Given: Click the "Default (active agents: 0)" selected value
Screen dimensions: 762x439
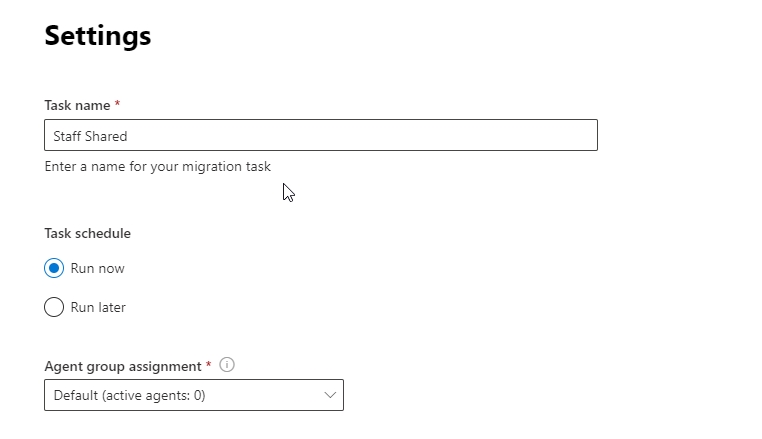Looking at the screenshot, I should click(130, 395).
